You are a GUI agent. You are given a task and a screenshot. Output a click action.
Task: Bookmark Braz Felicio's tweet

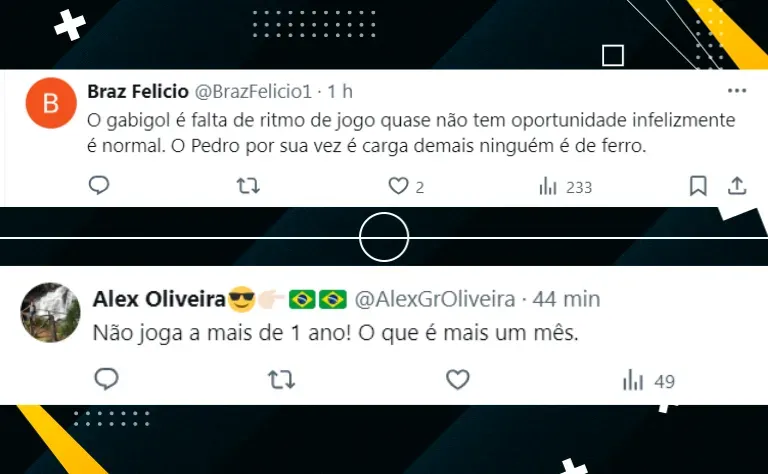698,186
